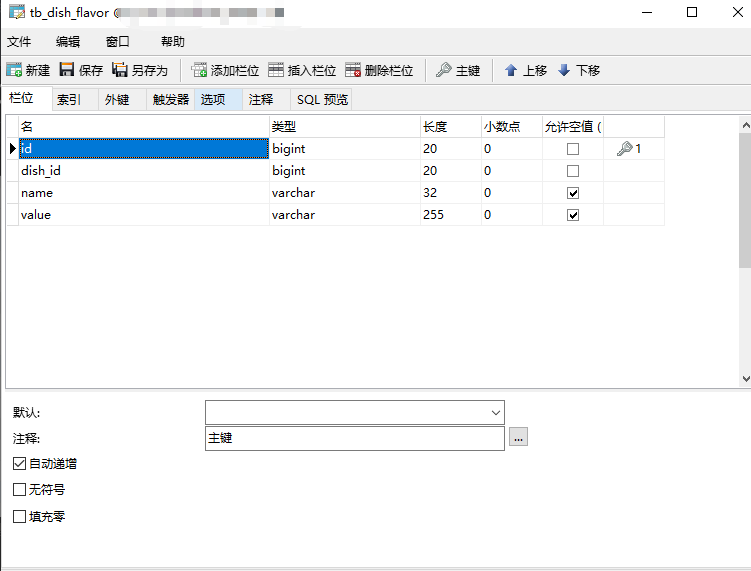Screen dimensions: 751x571
Task: Click the field list scrollbar thumb
Action: tap(745, 200)
